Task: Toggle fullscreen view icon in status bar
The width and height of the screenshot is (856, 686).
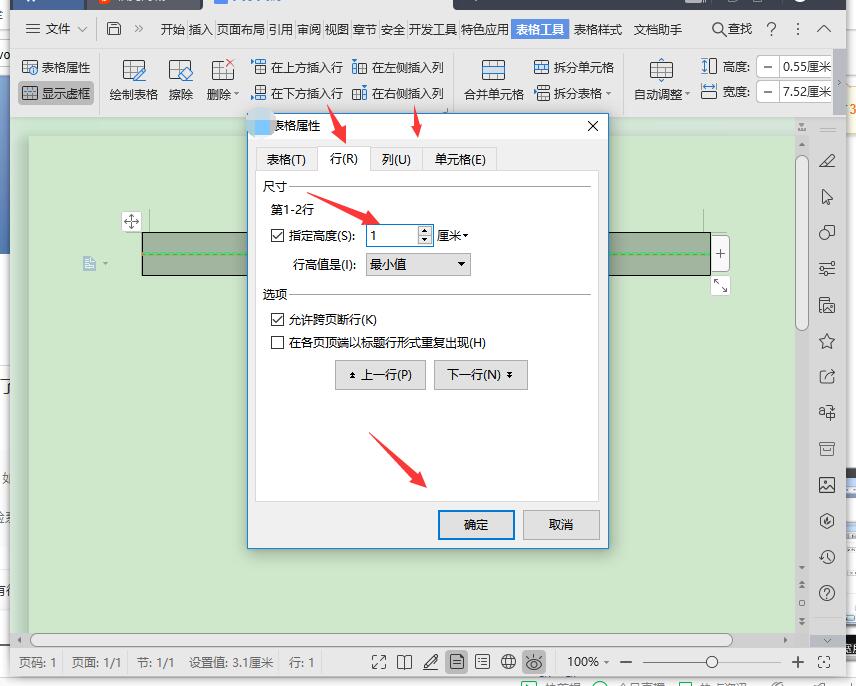Action: (379, 662)
